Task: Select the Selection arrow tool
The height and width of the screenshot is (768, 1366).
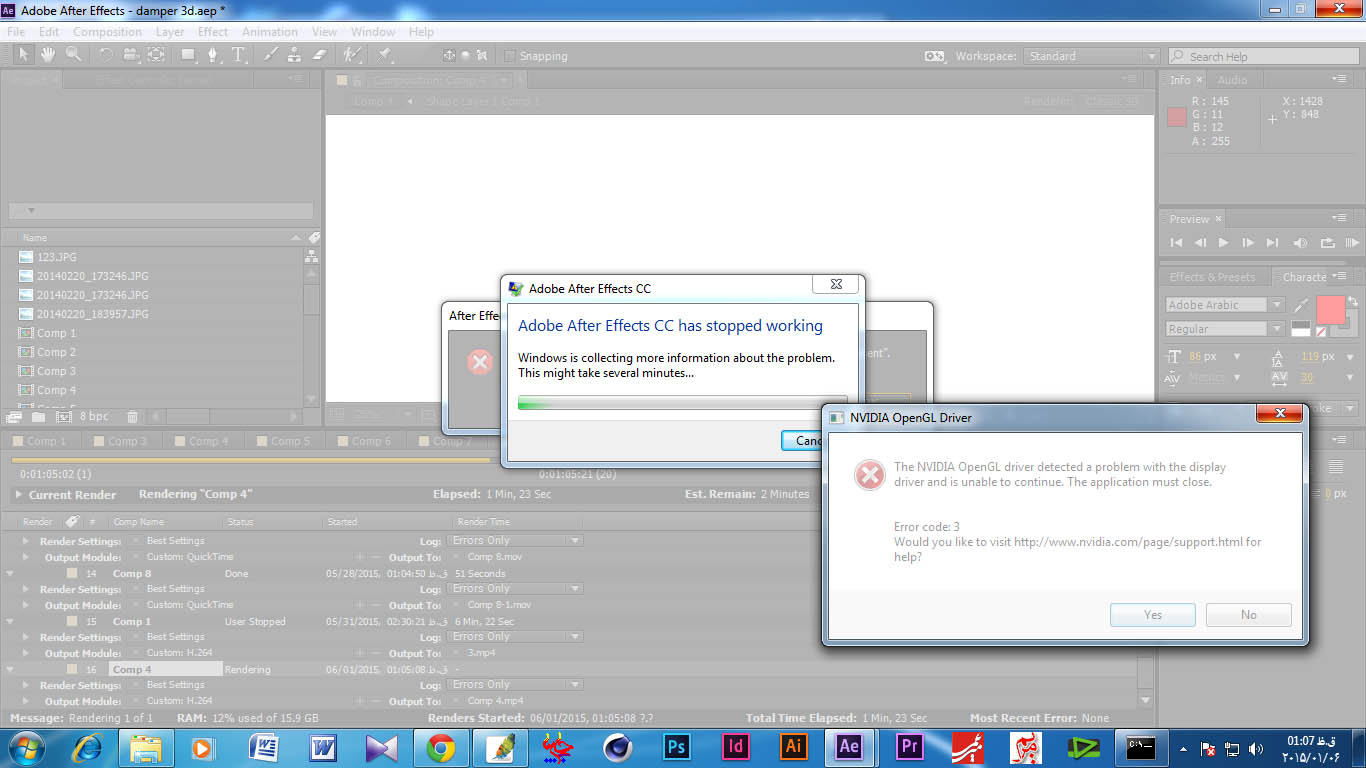Action: [24, 55]
